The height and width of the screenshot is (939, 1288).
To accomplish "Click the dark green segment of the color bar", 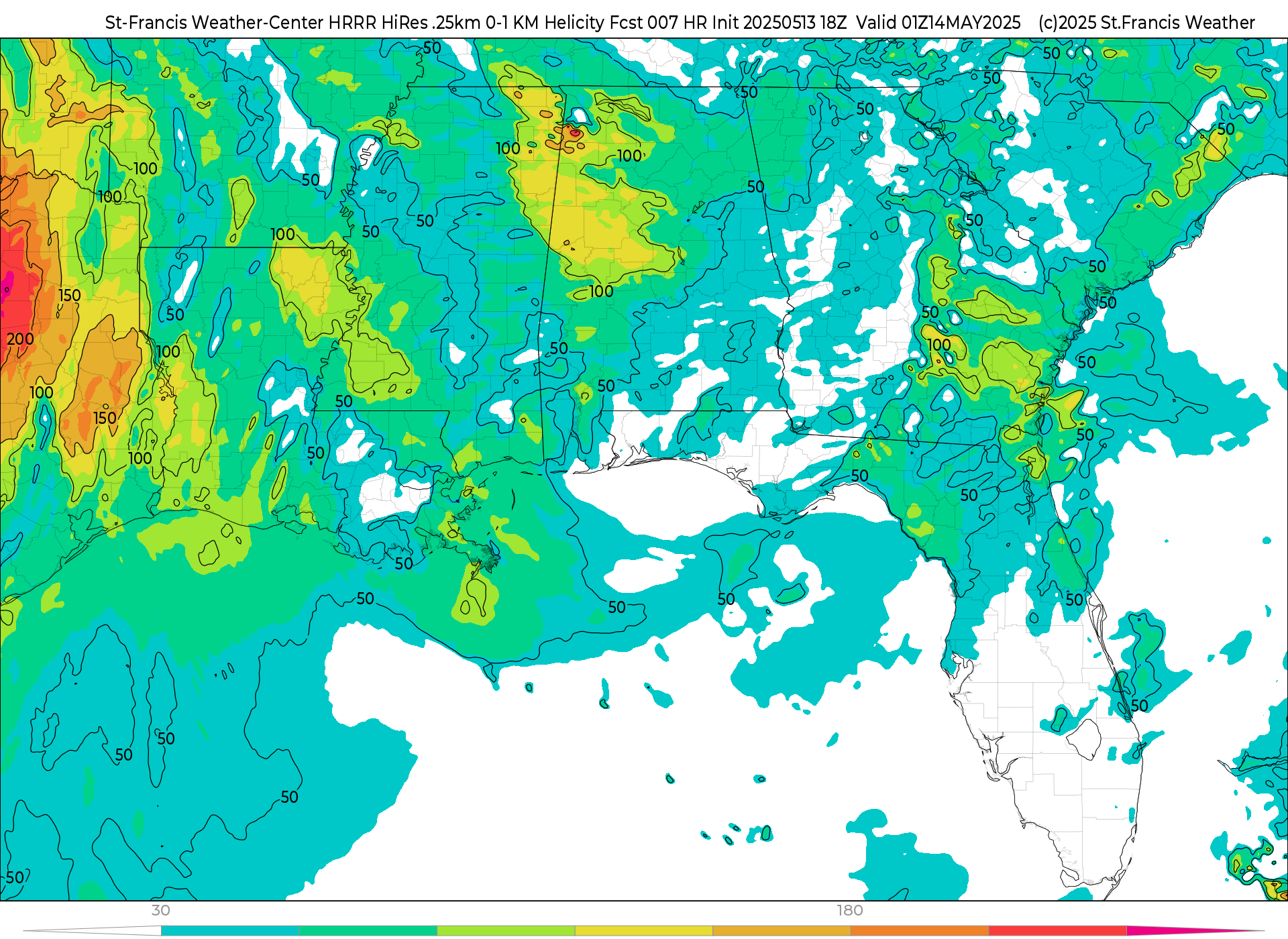I will 368,930.
